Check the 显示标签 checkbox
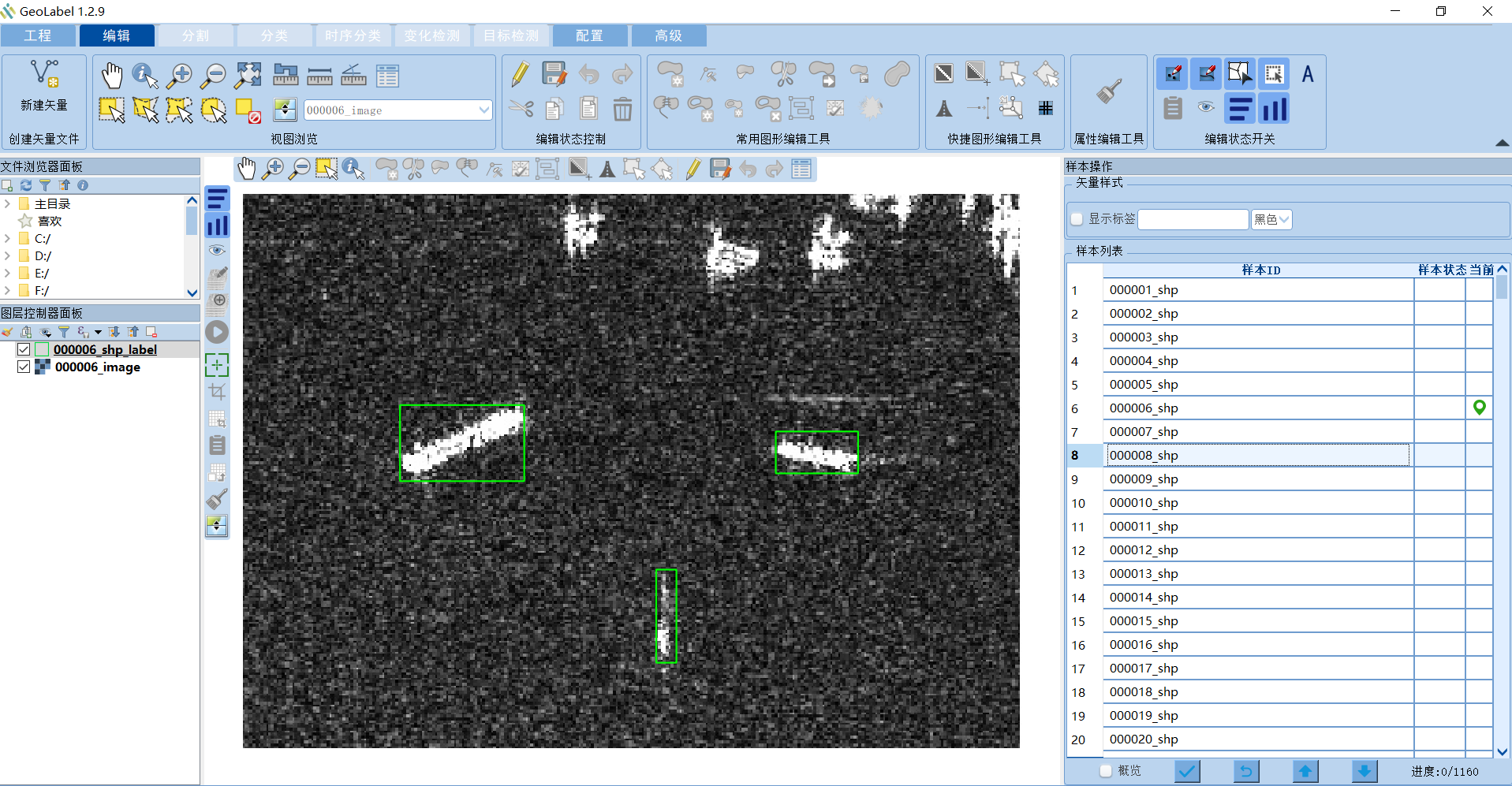Viewport: 1512px width, 786px height. point(1077,219)
